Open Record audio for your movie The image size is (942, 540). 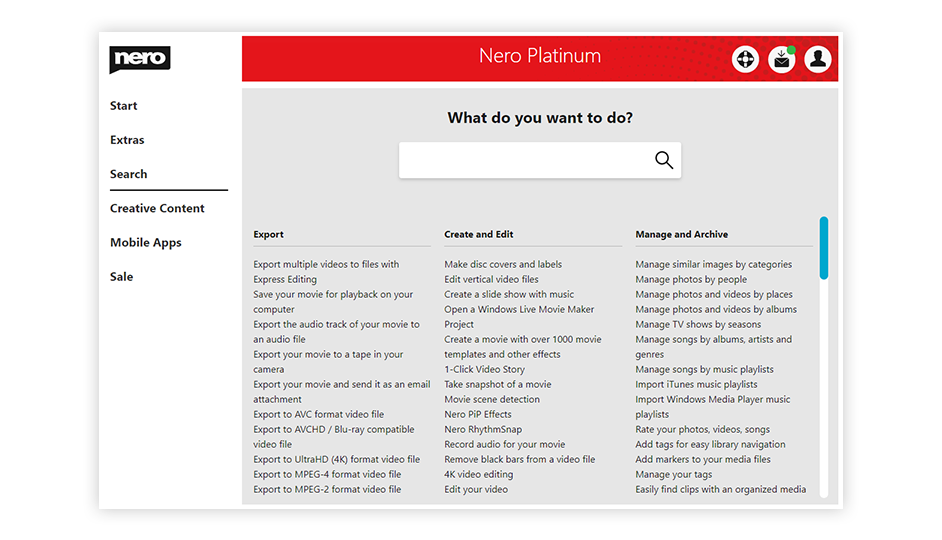point(505,444)
